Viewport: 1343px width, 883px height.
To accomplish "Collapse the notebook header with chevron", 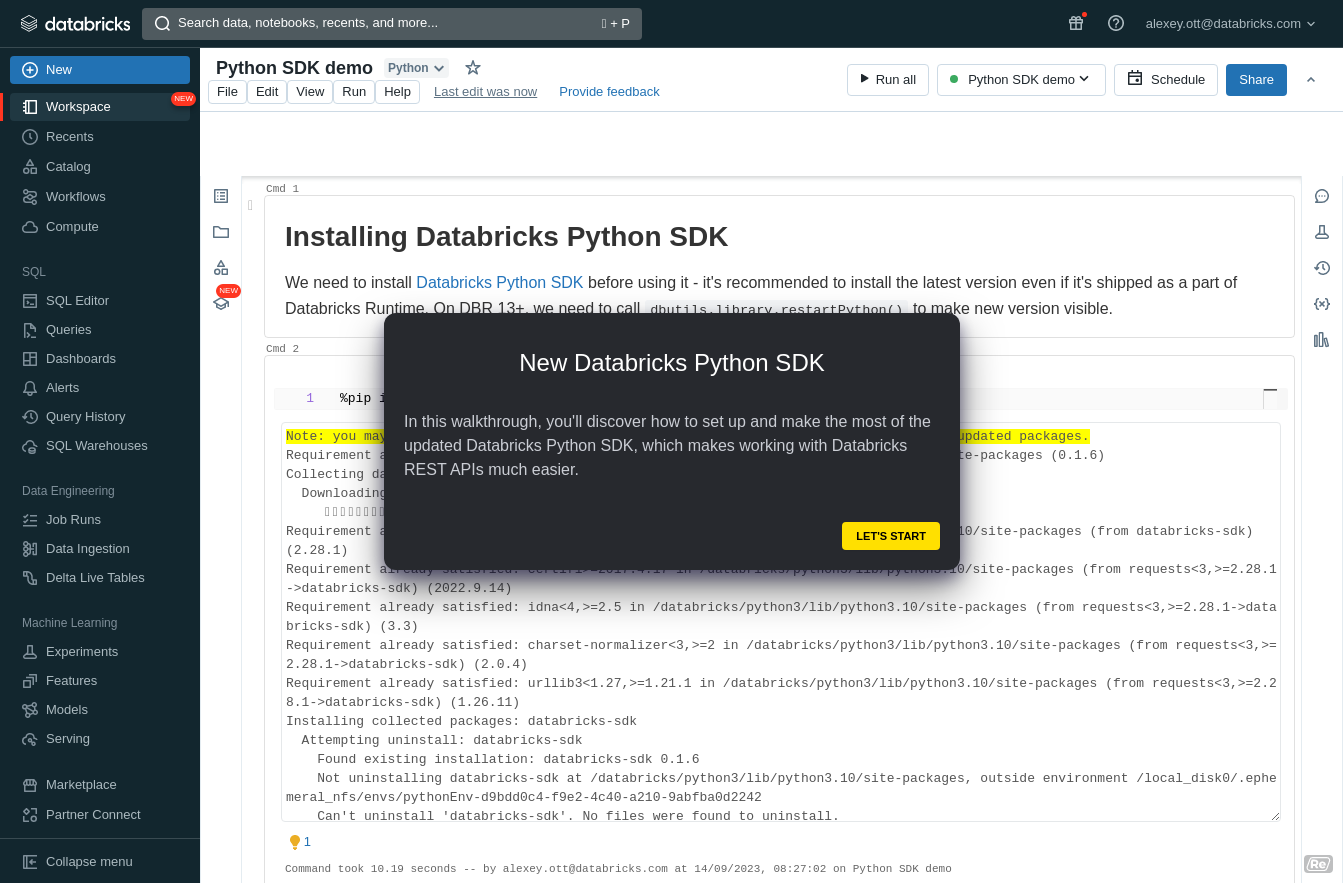I will point(1311,80).
